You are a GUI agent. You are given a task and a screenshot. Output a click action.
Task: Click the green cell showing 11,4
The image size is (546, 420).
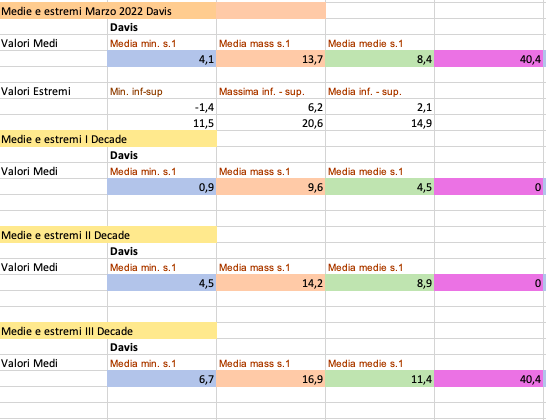pyautogui.click(x=380, y=379)
